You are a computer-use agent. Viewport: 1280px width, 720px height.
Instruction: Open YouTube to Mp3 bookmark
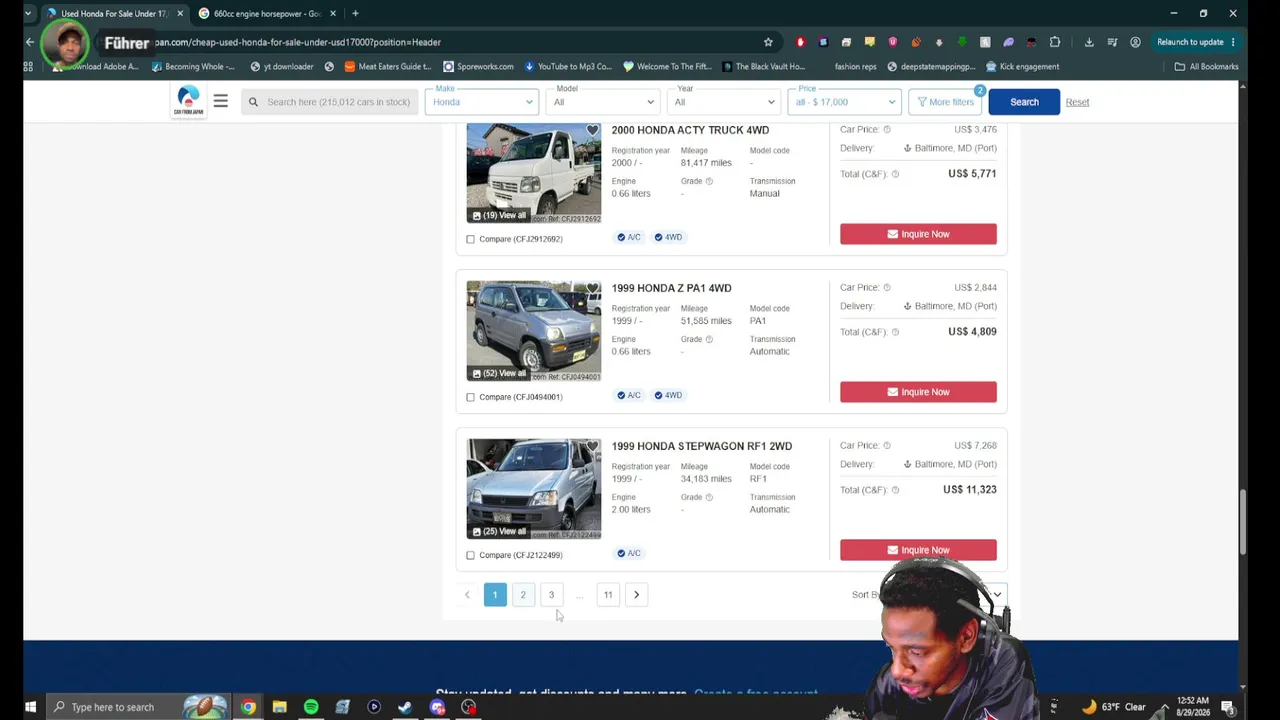coord(567,67)
